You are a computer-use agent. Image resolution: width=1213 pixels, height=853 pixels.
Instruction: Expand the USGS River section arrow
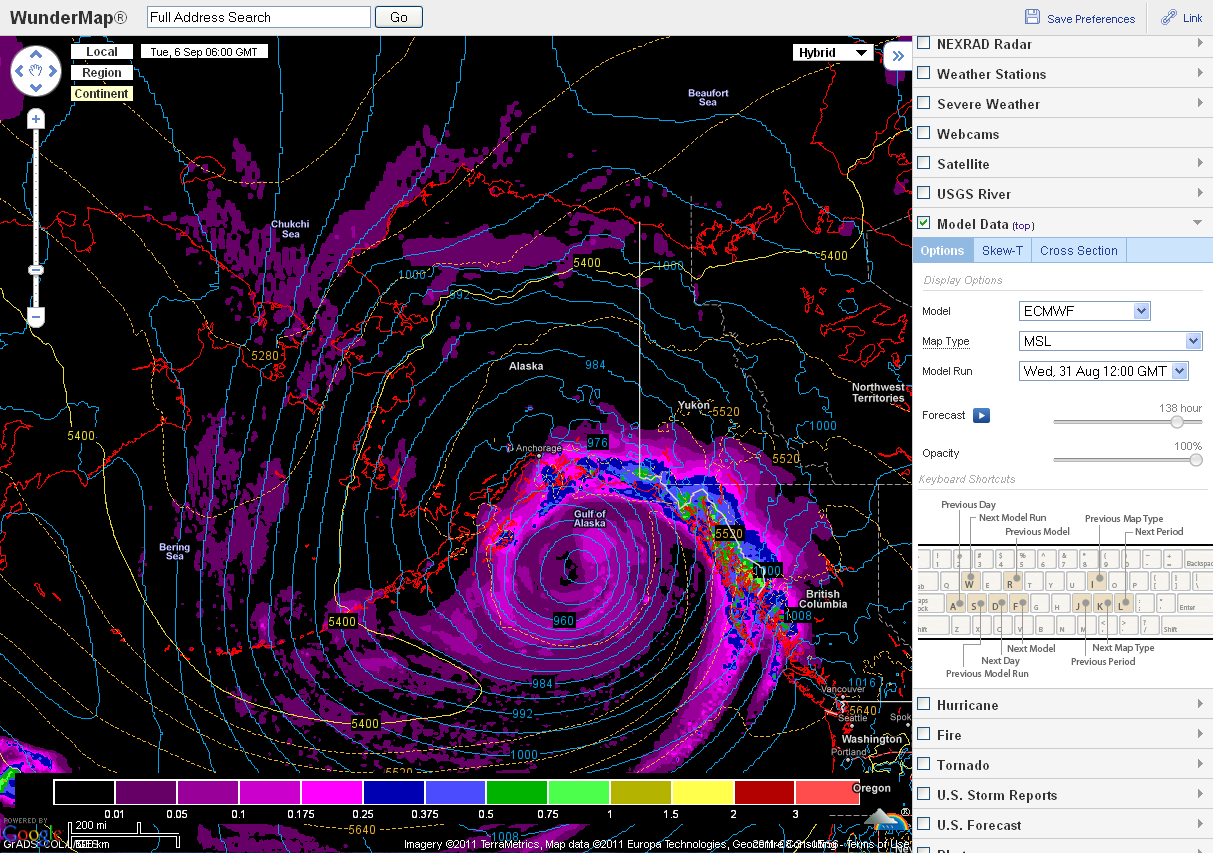coord(1198,193)
